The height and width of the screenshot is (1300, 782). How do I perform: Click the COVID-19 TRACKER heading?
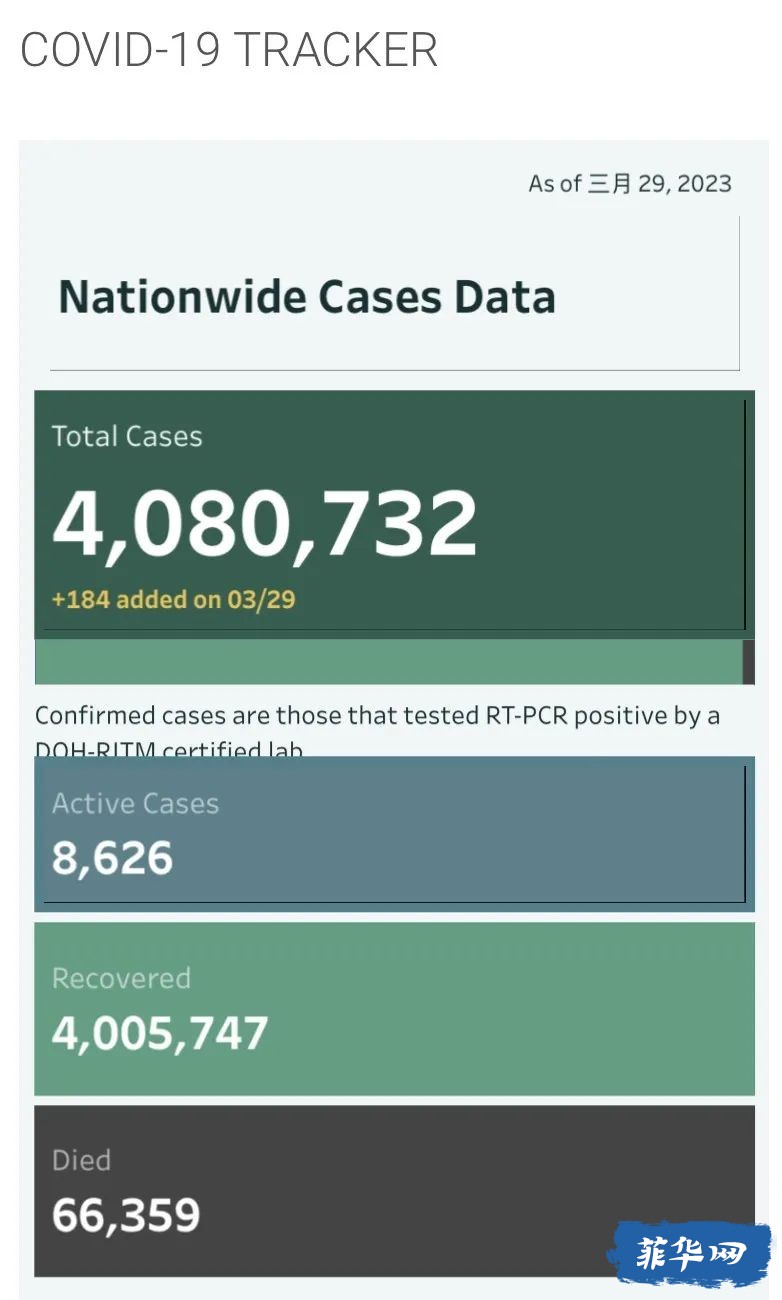click(x=229, y=50)
